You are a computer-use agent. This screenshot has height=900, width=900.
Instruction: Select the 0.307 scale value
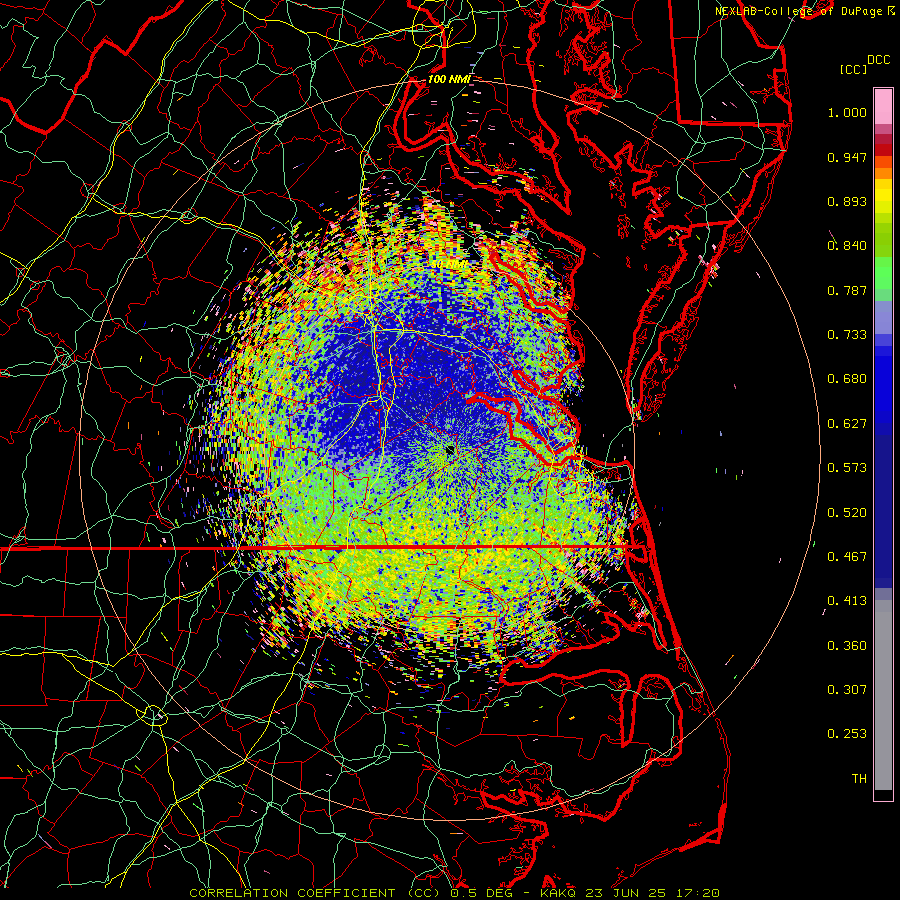pos(847,690)
